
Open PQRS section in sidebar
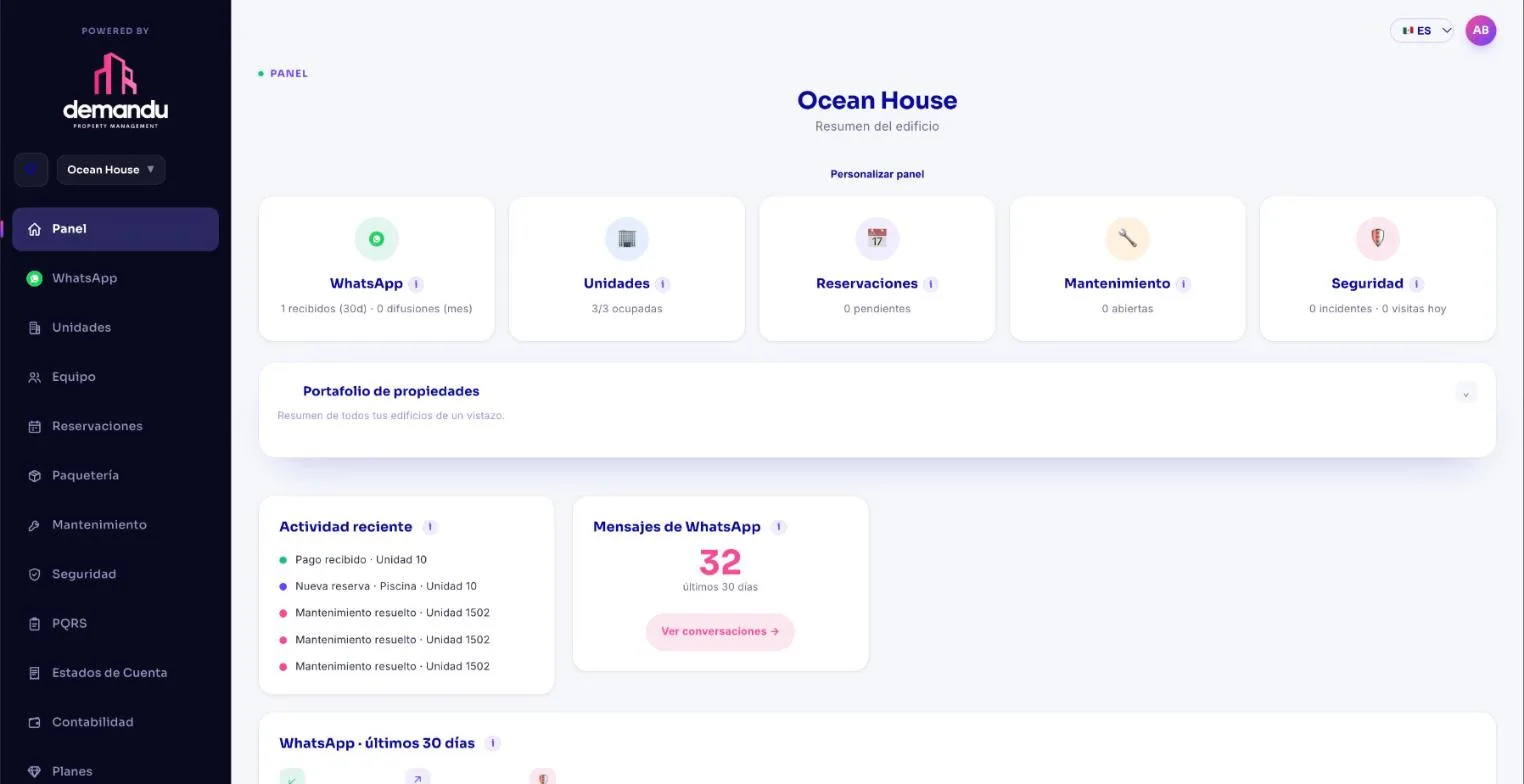tap(115, 624)
